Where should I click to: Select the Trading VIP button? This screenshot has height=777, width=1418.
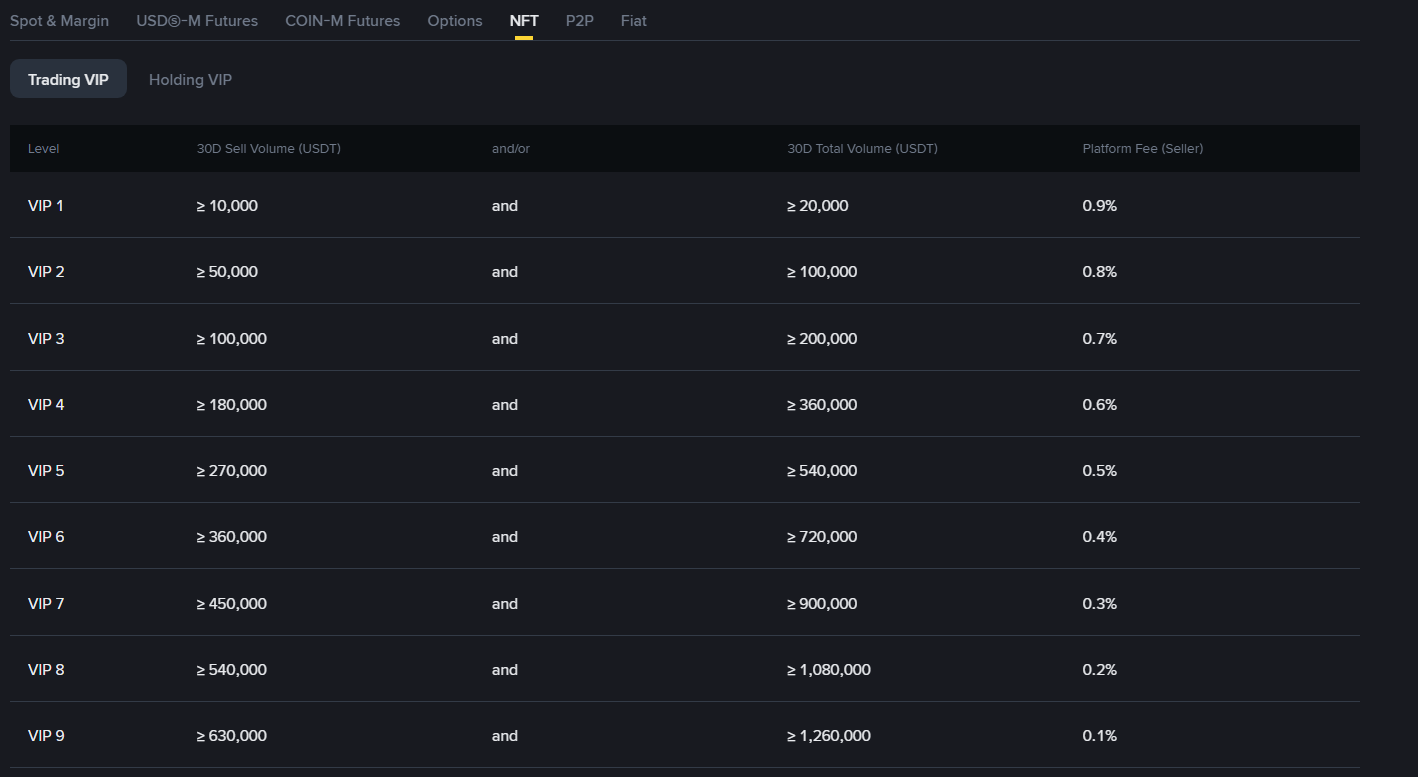click(68, 79)
